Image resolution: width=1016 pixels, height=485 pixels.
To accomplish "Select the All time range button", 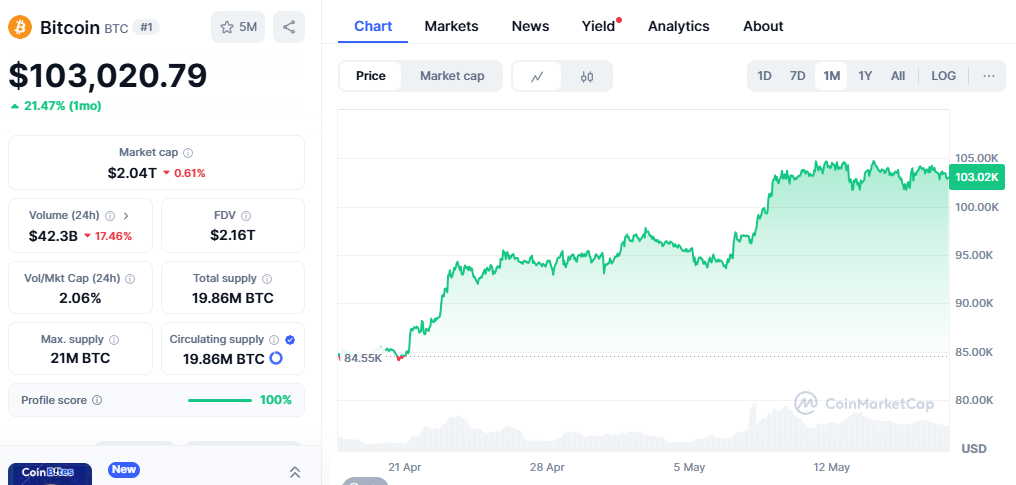I will point(898,76).
